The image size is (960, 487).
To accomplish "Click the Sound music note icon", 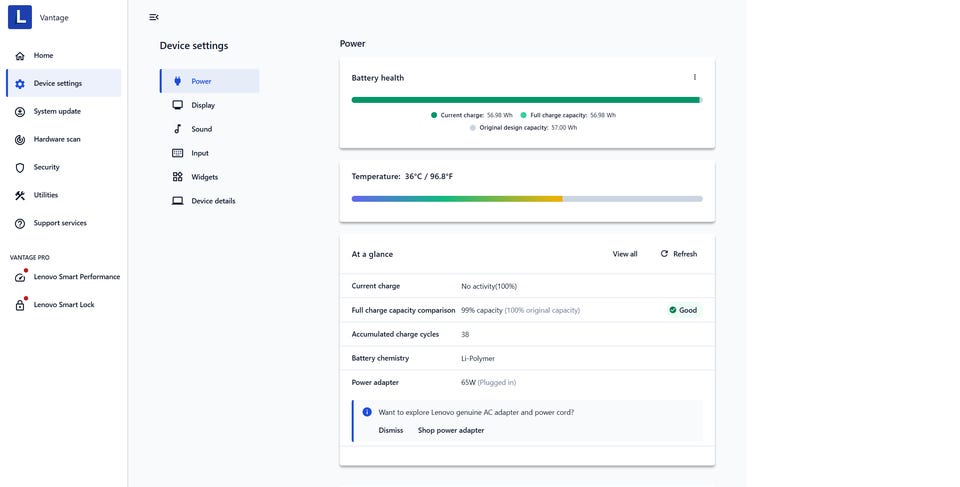I will click(178, 129).
